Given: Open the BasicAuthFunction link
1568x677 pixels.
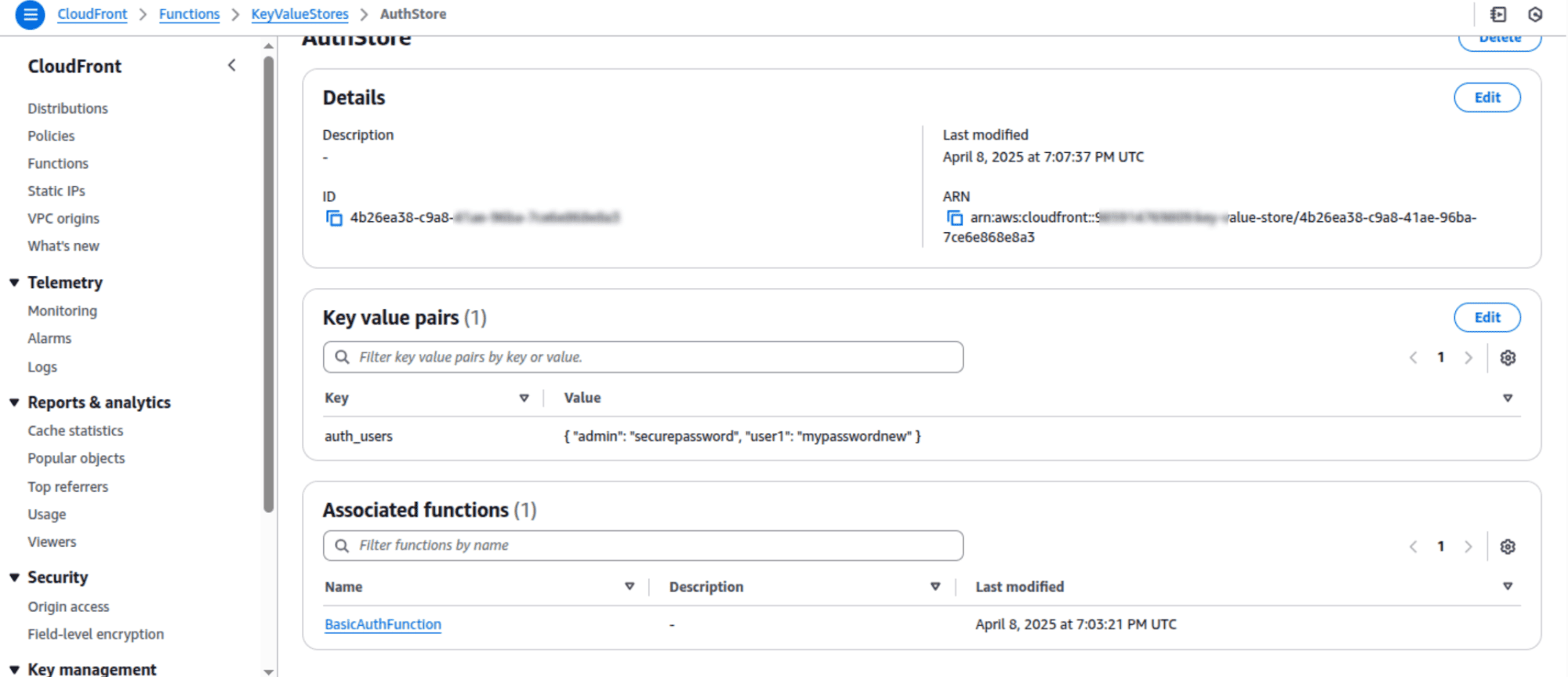Looking at the screenshot, I should click(x=383, y=624).
